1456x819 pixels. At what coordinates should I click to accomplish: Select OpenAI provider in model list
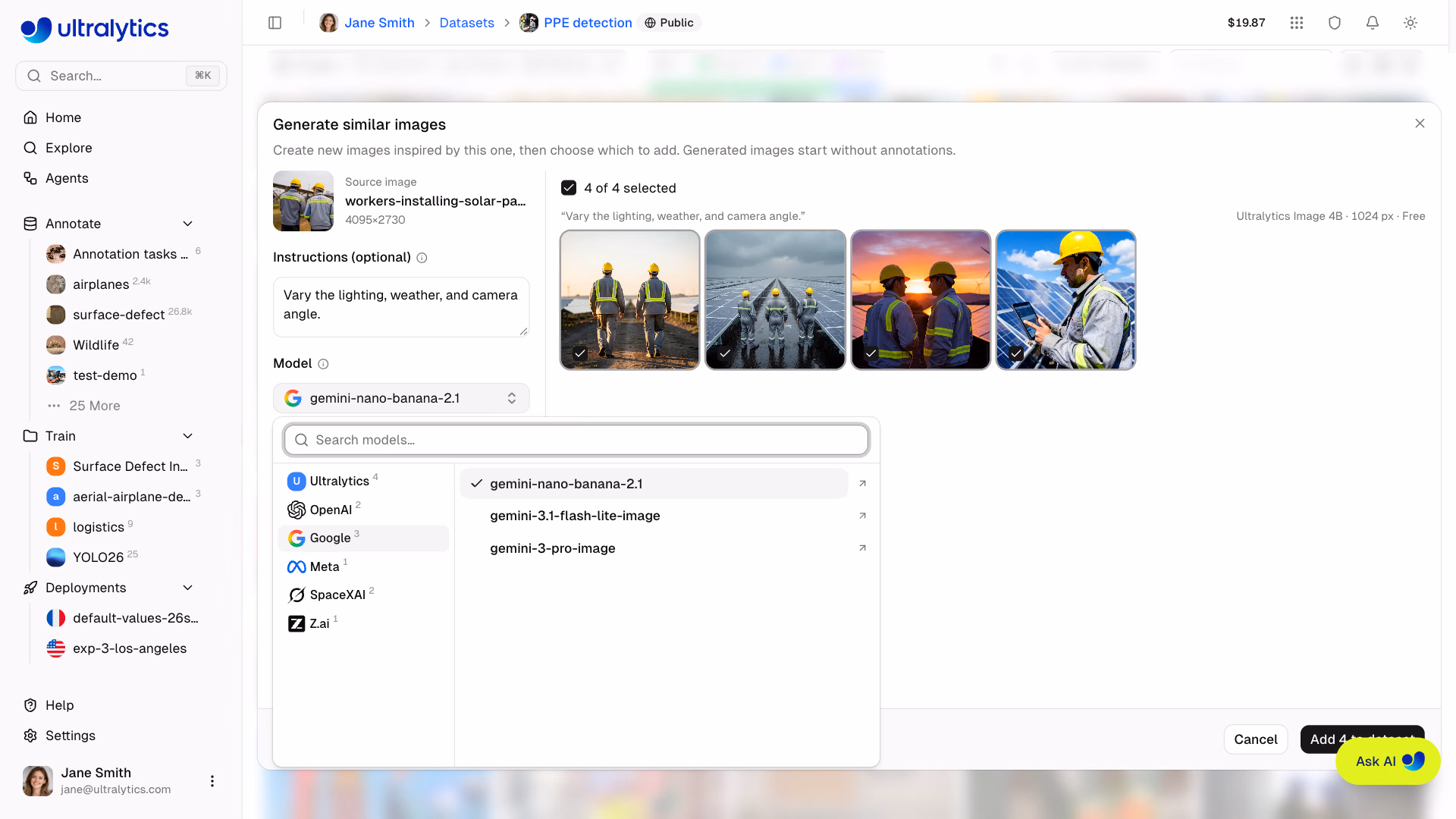[x=363, y=510]
